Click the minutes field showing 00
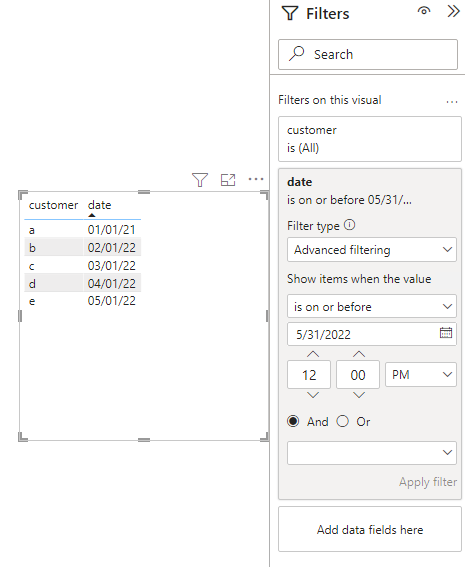The width and height of the screenshot is (465, 567). pos(358,375)
